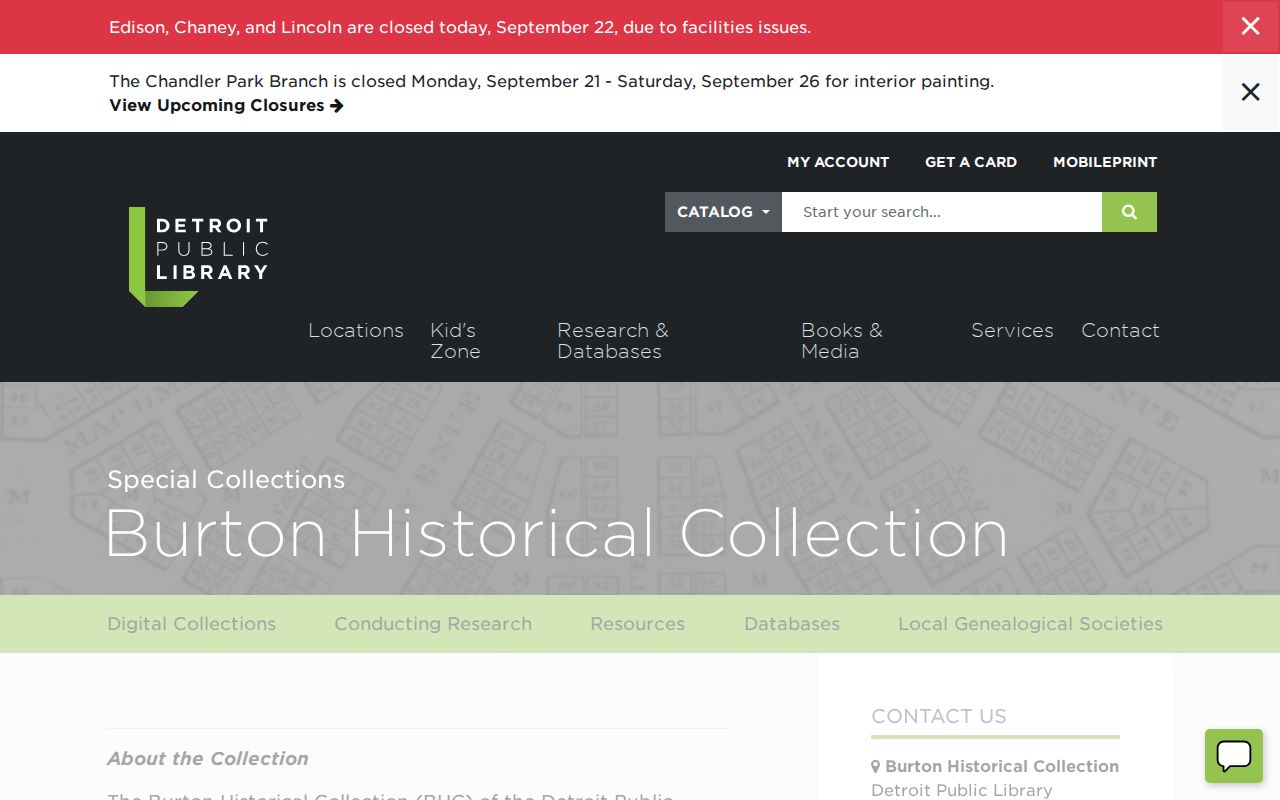Follow the Get a Card link
Viewport: 1280px width, 800px height.
click(x=971, y=162)
